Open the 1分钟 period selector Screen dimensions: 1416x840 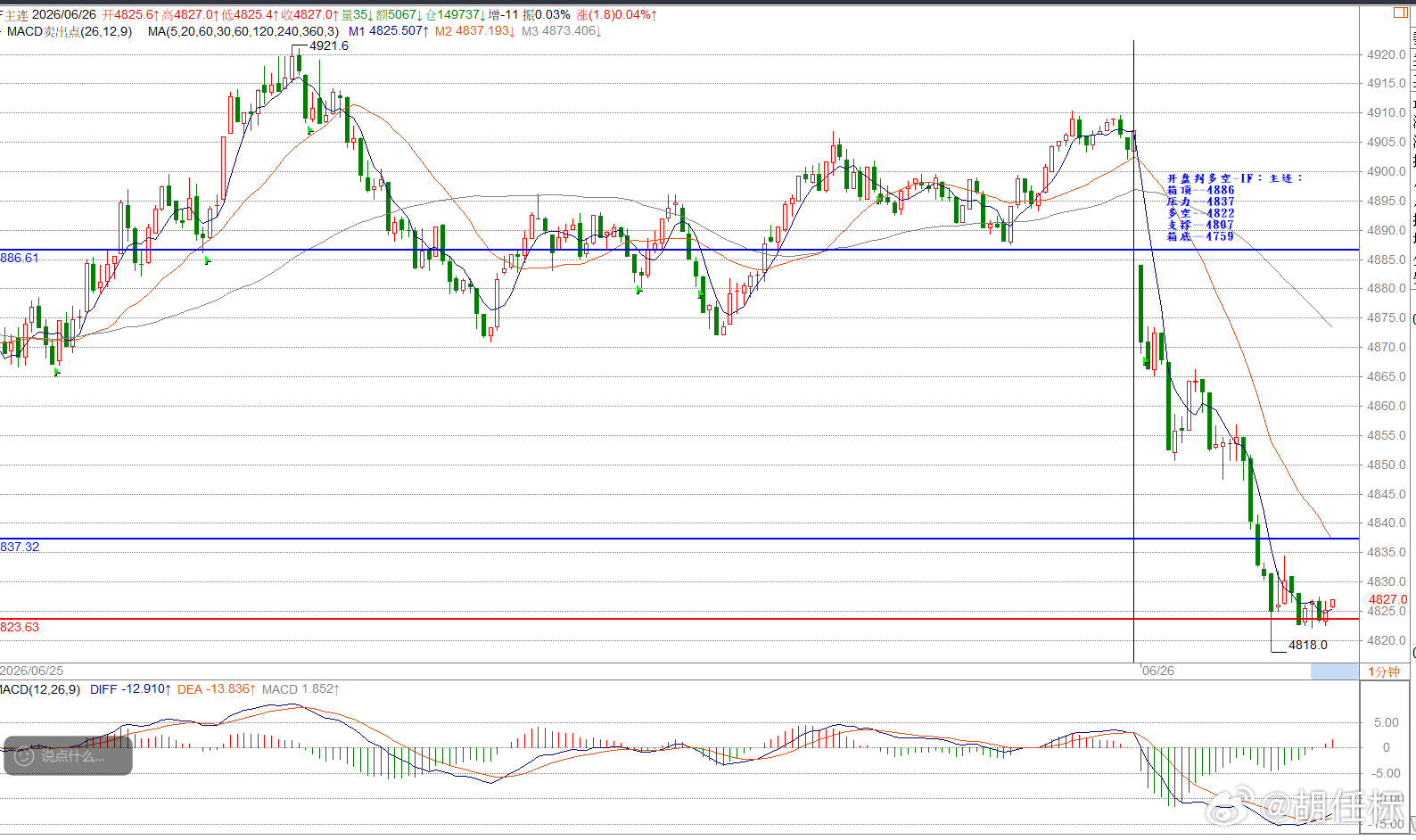(1384, 671)
